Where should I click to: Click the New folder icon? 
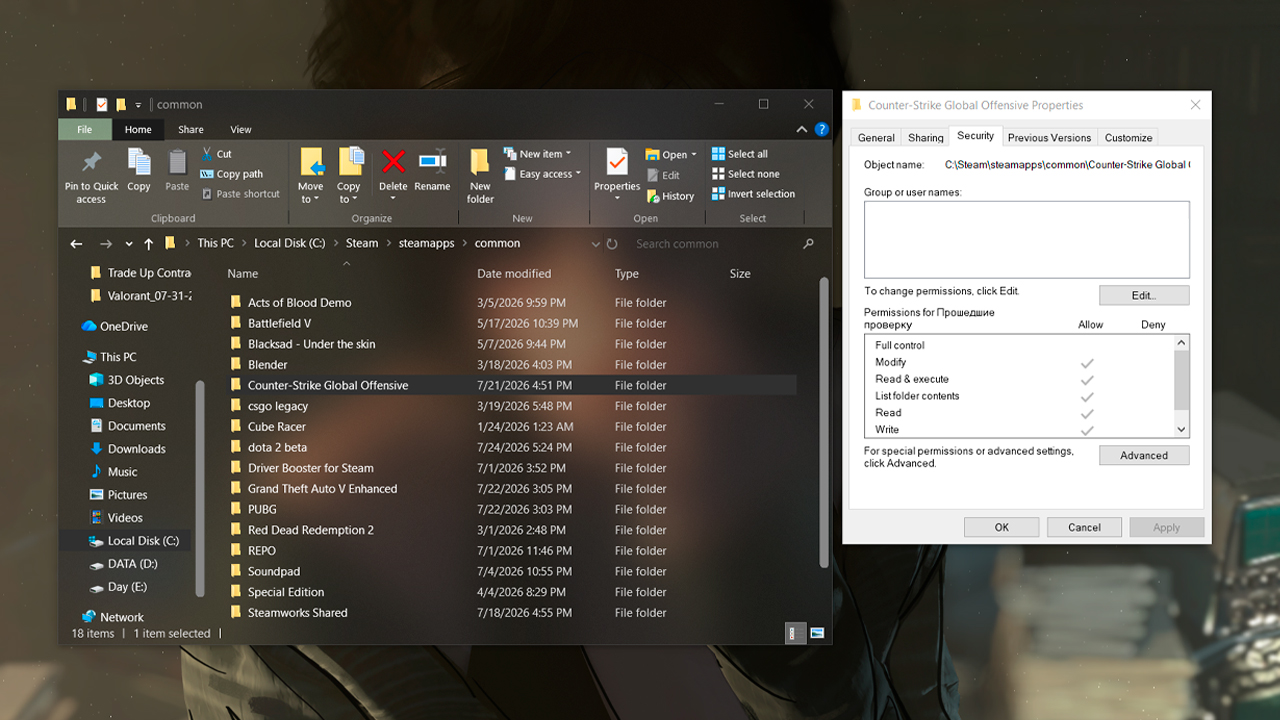click(x=480, y=162)
